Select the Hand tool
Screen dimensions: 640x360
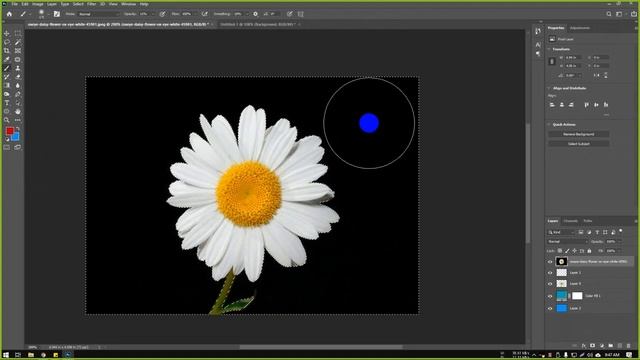tap(18, 111)
